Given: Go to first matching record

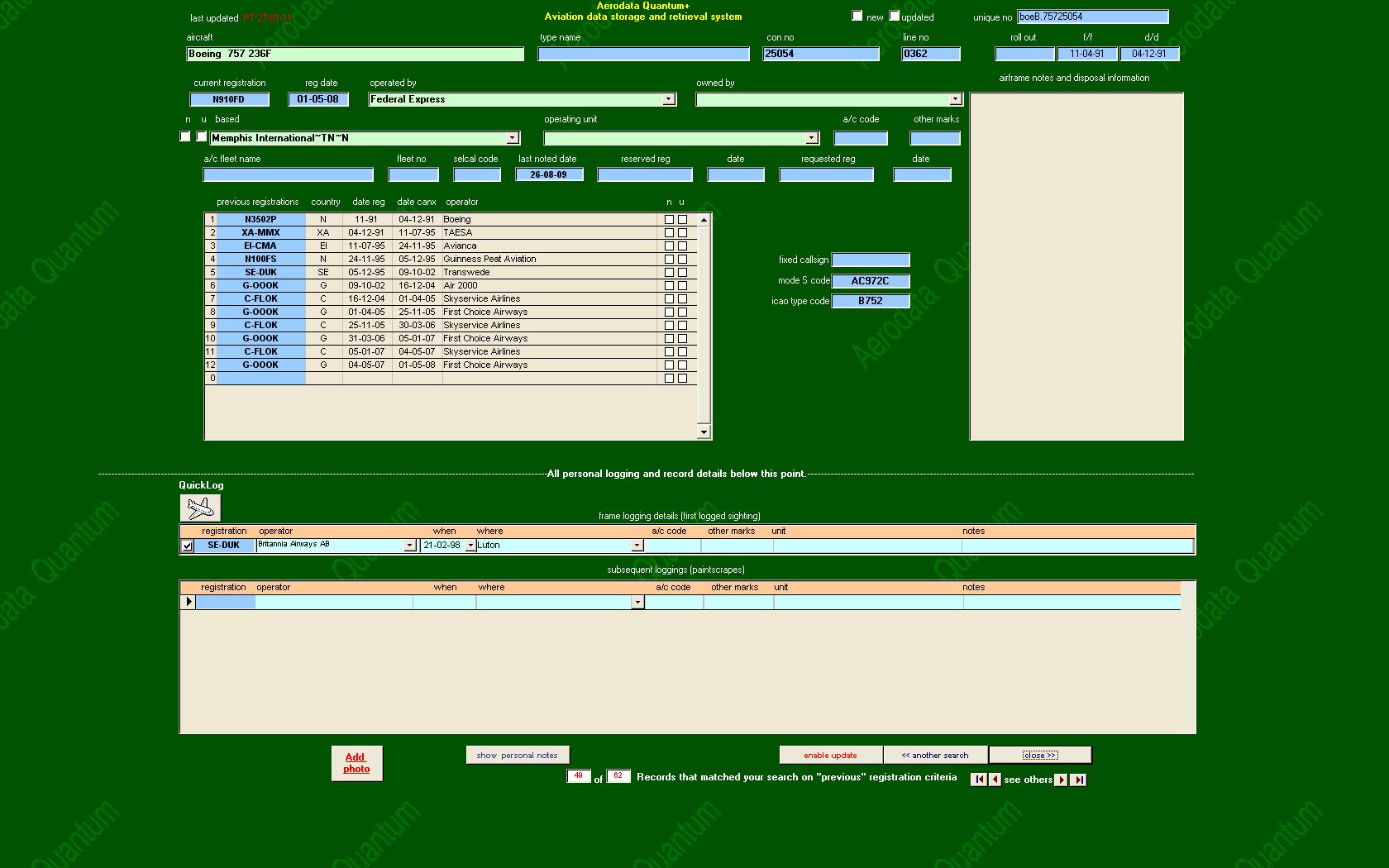Looking at the screenshot, I should [978, 780].
